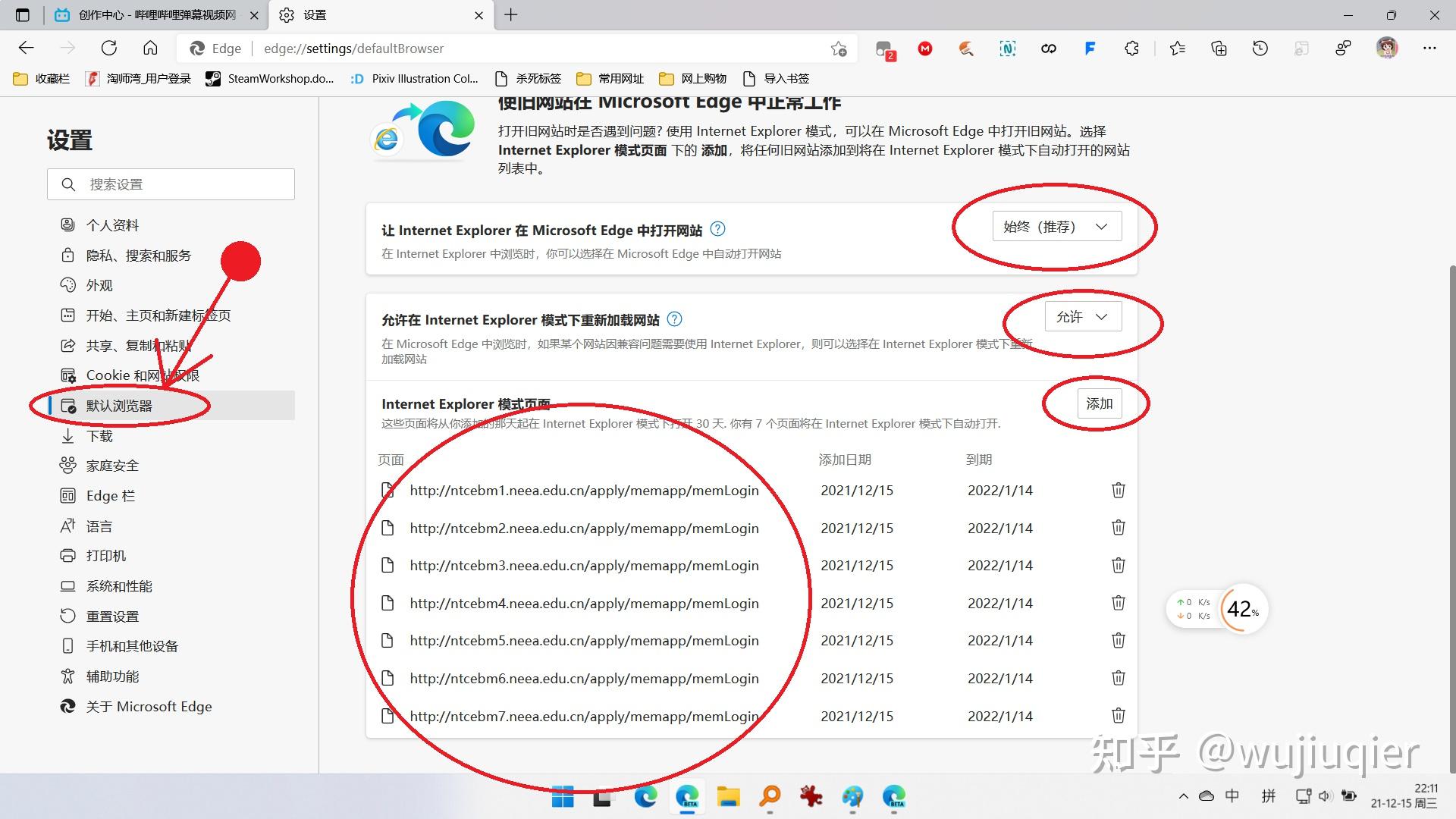The width and height of the screenshot is (1456, 819).
Task: Click 添加 to add IE mode page
Action: pyautogui.click(x=1099, y=403)
